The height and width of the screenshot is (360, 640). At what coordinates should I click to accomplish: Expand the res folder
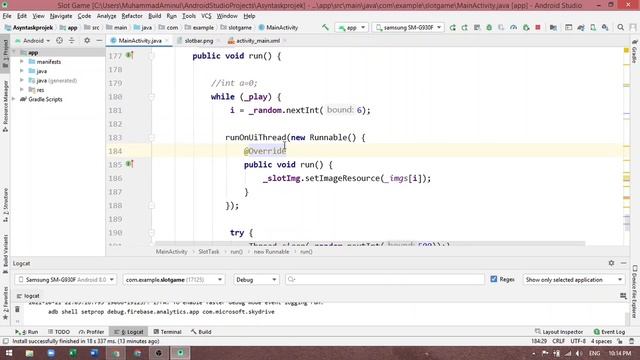click(x=22, y=90)
